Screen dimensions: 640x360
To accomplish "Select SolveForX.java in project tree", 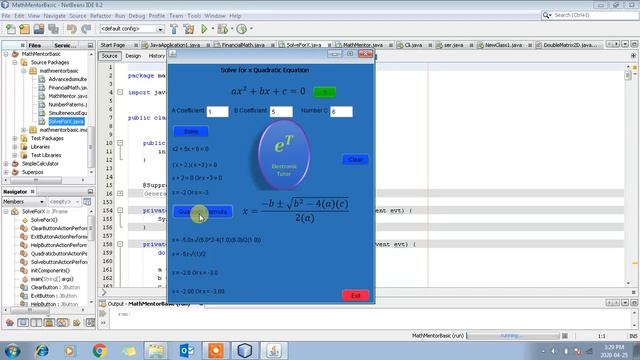I will pyautogui.click(x=66, y=122).
